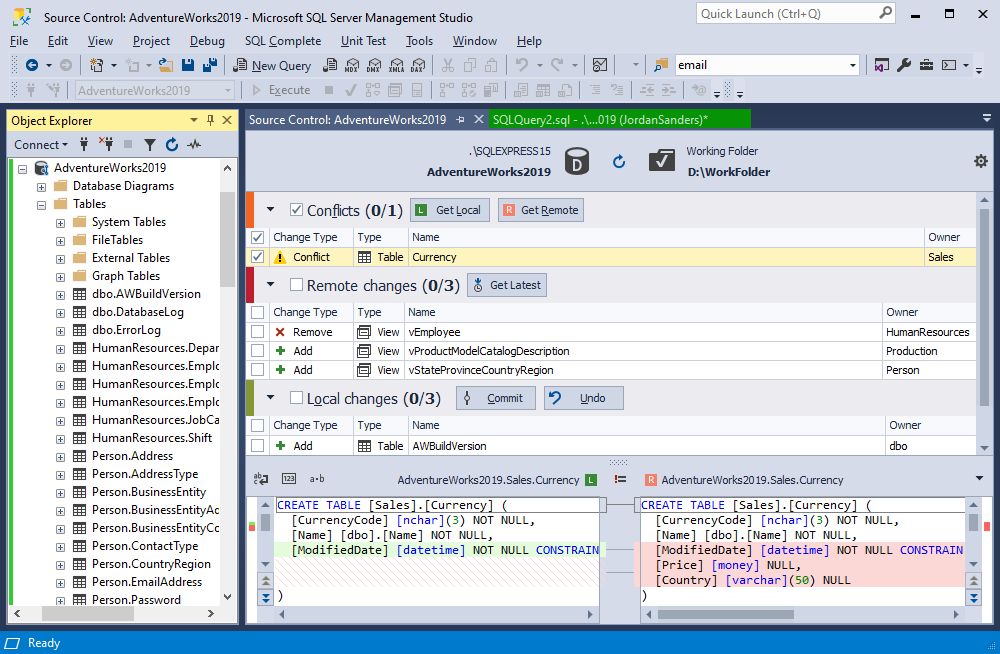Viewport: 1000px width, 654px height.
Task: Open the Tools menu
Action: click(419, 41)
